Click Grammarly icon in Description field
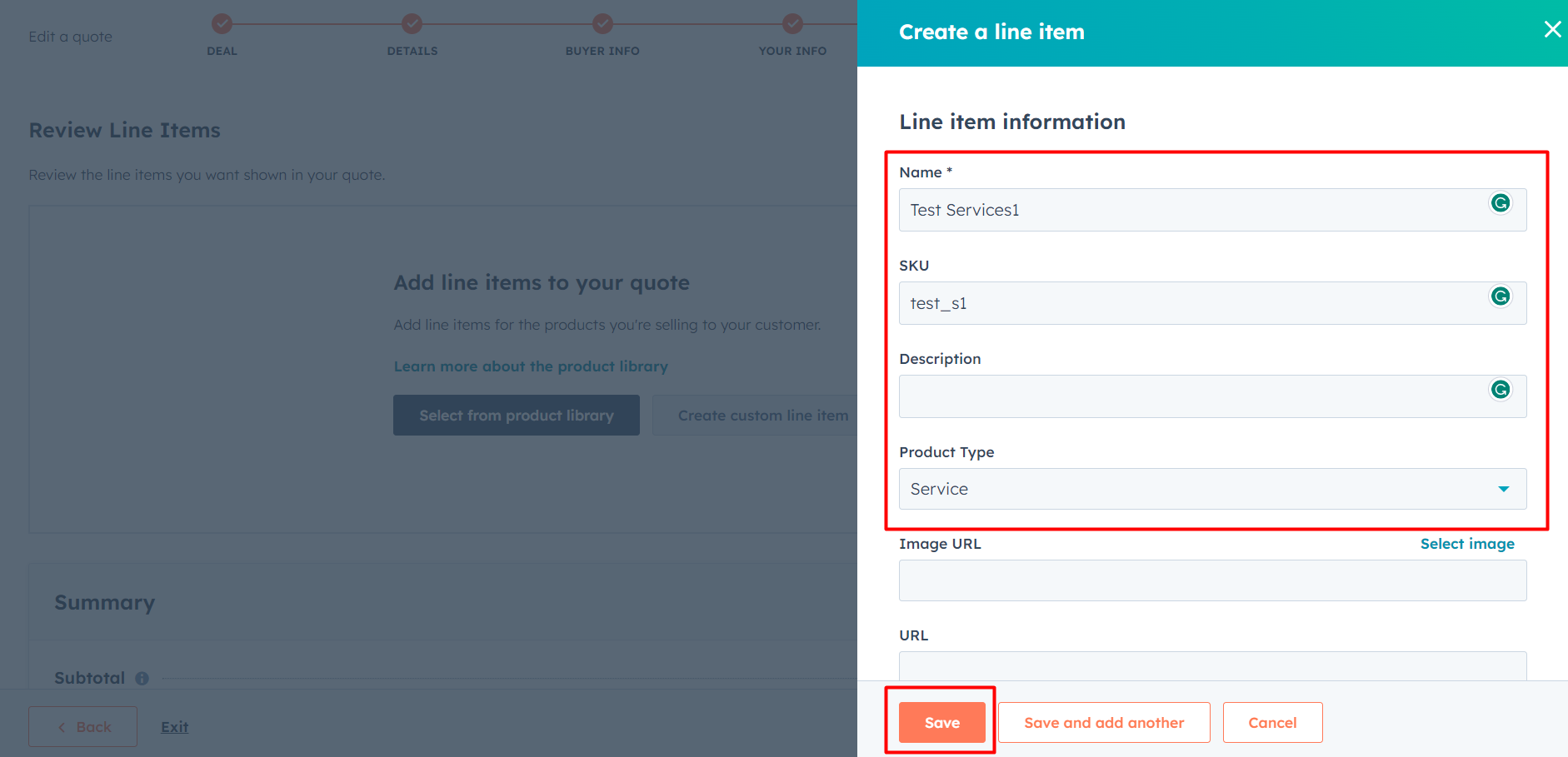 click(1501, 390)
